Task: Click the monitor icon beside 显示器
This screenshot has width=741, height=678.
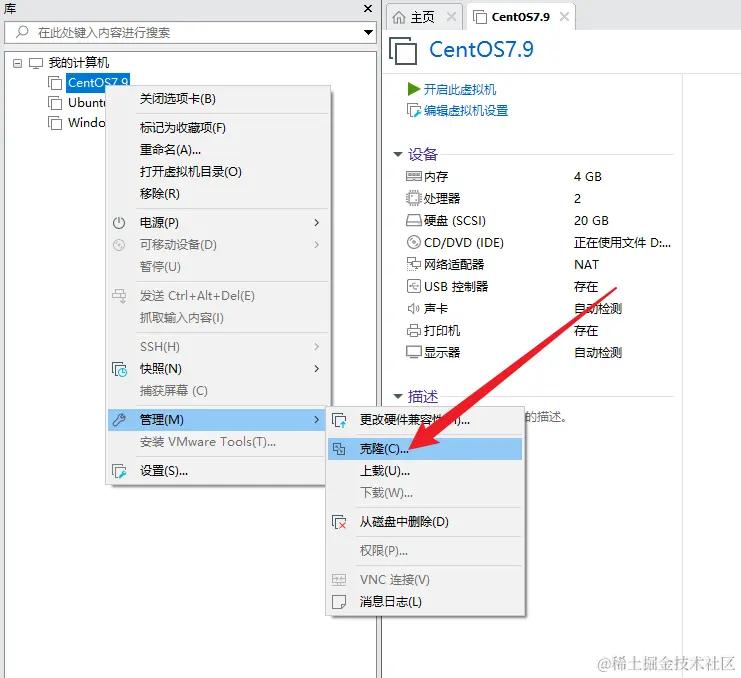Action: [414, 352]
